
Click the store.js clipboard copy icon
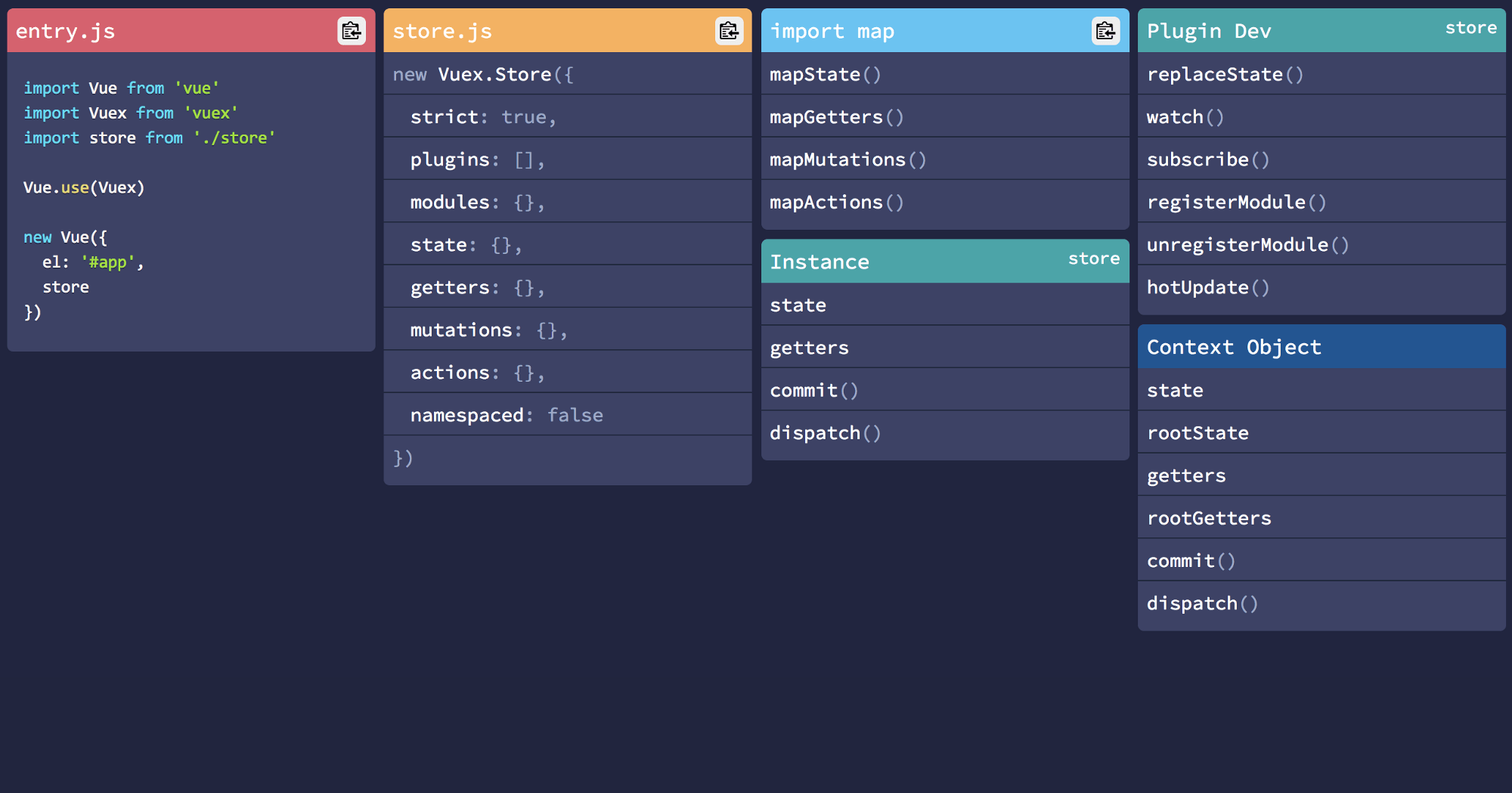tap(729, 31)
